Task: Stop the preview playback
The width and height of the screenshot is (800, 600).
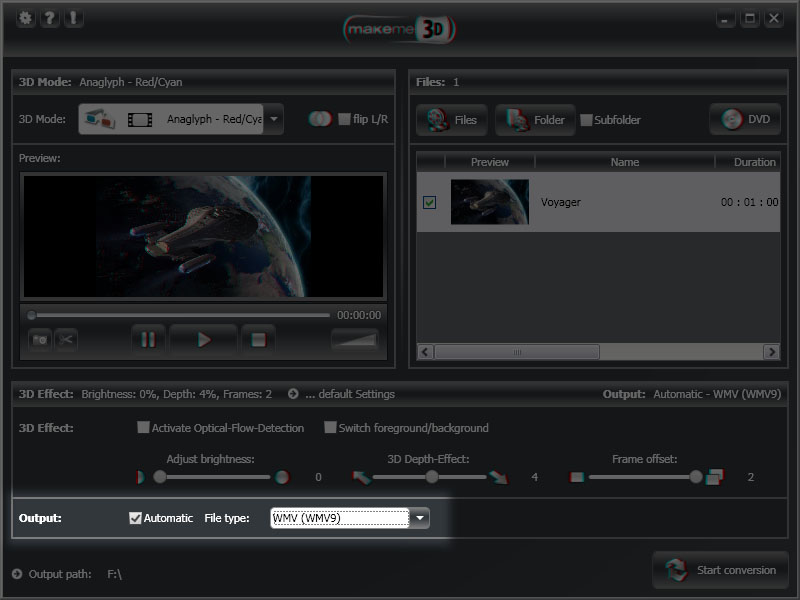Action: pos(259,340)
